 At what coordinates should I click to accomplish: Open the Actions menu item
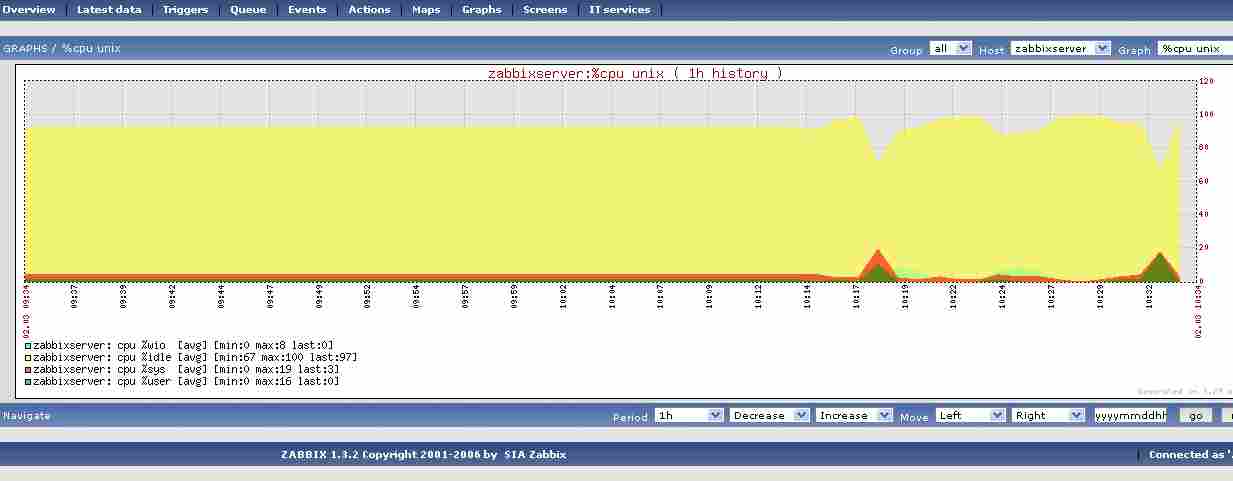pos(369,10)
